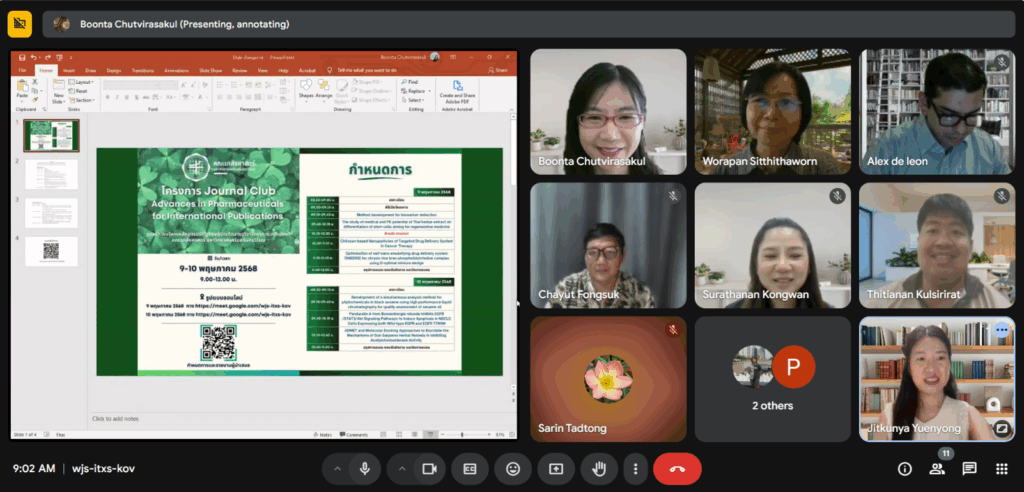1024x492 pixels.
Task: Click the yellow camera-off icon at top left
Action: click(x=20, y=24)
